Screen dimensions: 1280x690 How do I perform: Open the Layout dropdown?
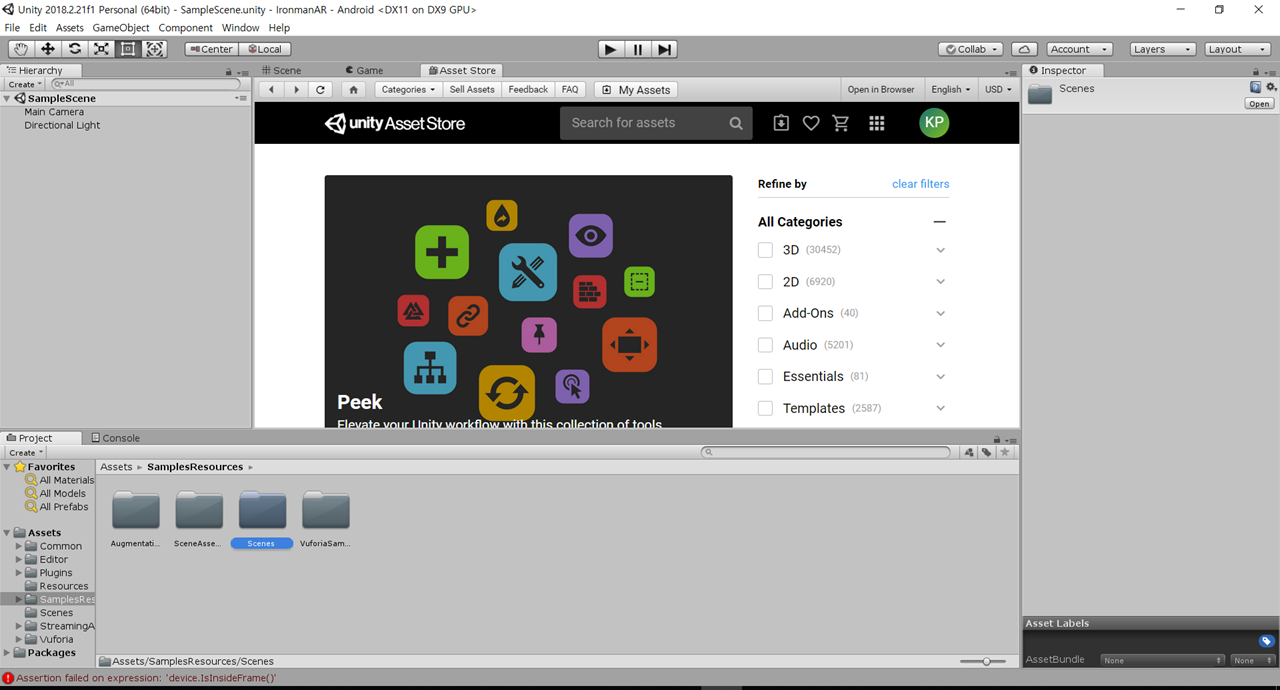pos(1238,49)
